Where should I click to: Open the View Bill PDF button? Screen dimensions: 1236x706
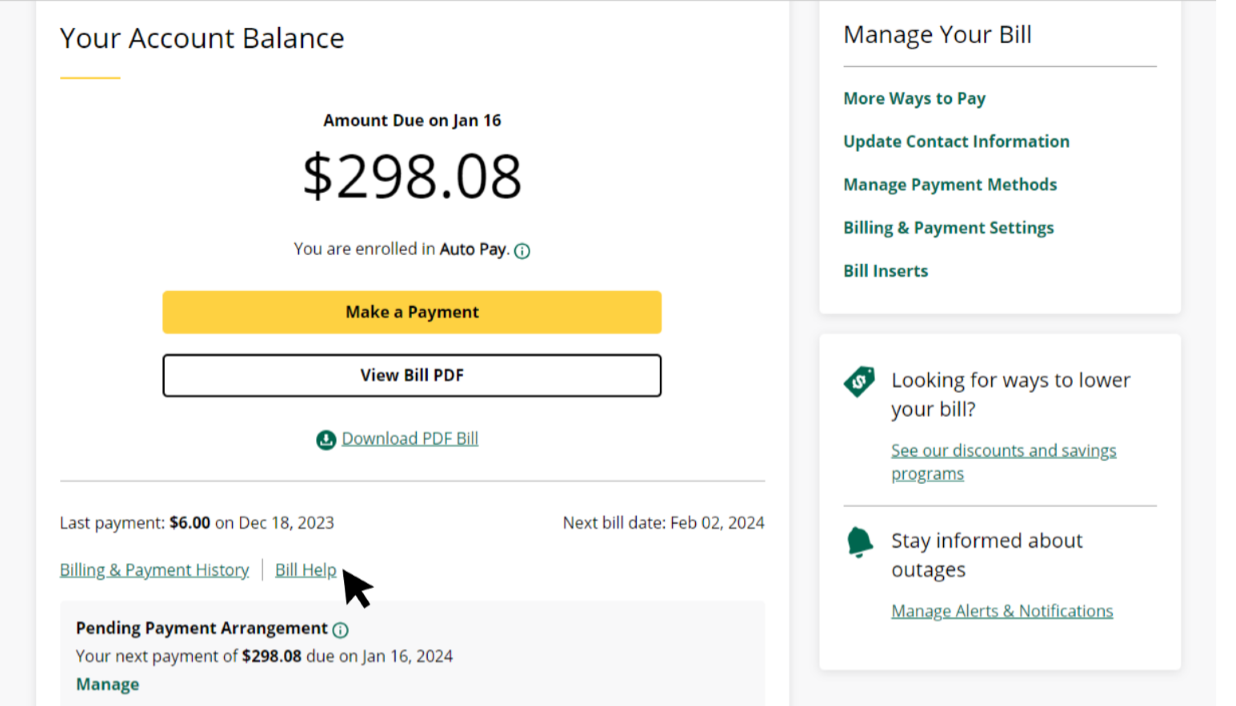tap(412, 376)
